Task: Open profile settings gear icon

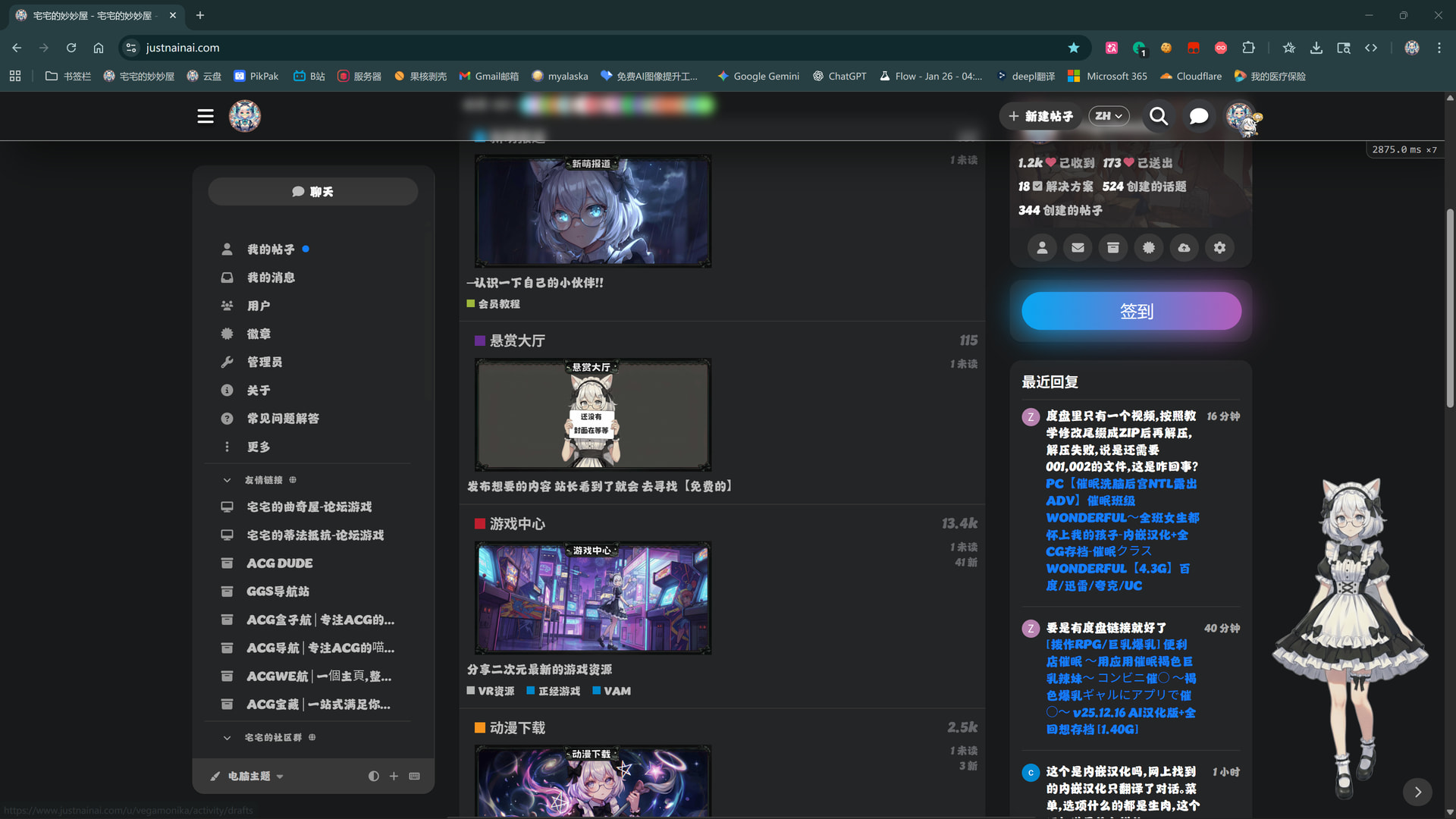Action: [1219, 248]
